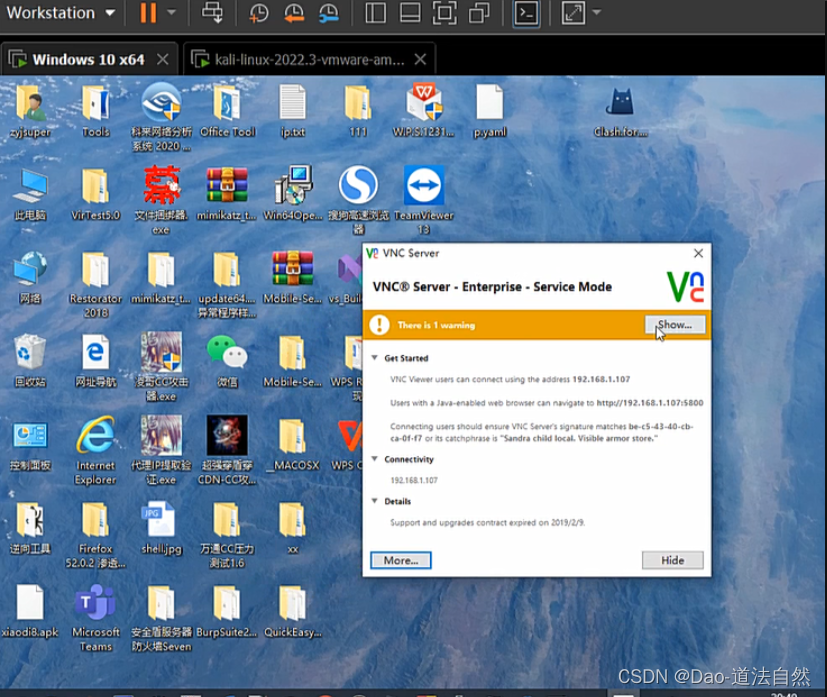Pause the virtual machine with the orange button
827x697 pixels.
pyautogui.click(x=148, y=13)
